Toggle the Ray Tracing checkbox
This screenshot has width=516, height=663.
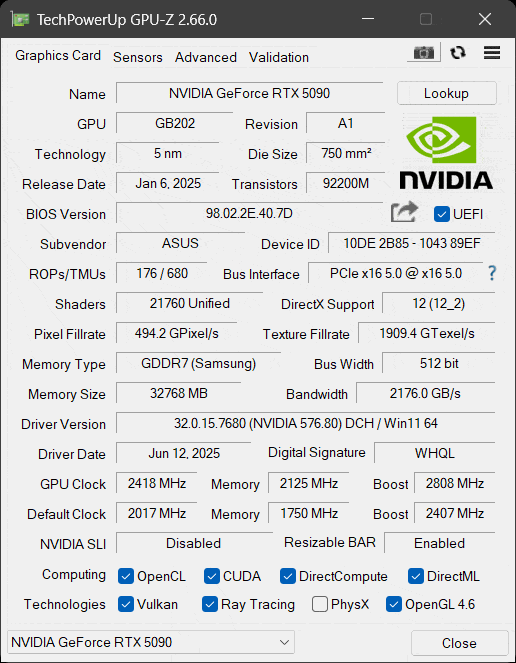coord(210,604)
